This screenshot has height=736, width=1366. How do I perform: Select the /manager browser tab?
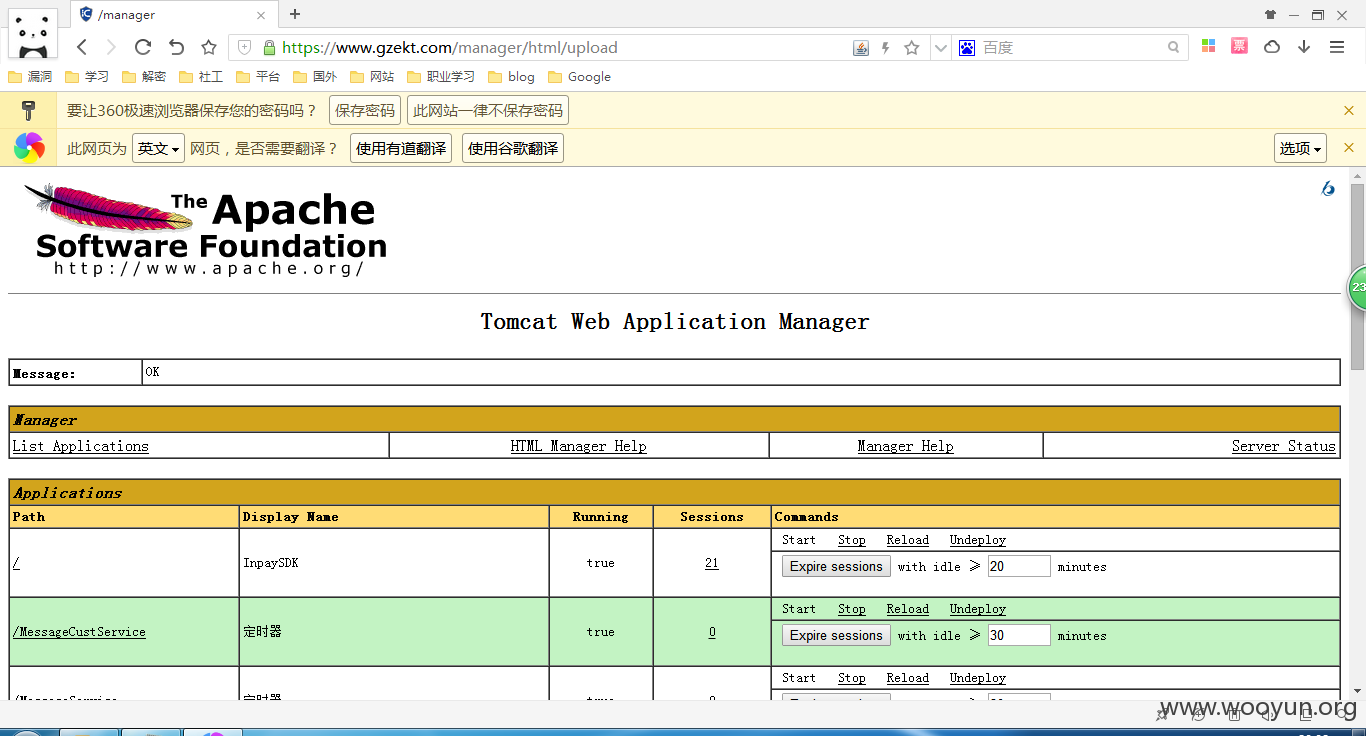pos(174,15)
